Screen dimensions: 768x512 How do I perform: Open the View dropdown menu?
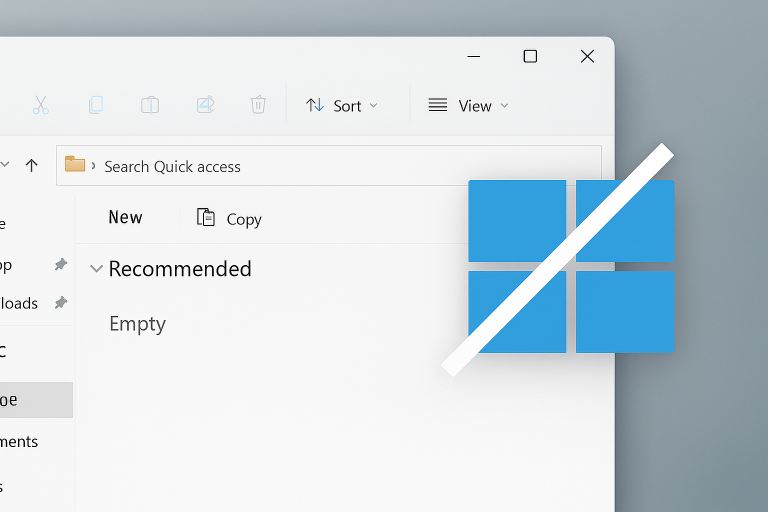(x=468, y=106)
